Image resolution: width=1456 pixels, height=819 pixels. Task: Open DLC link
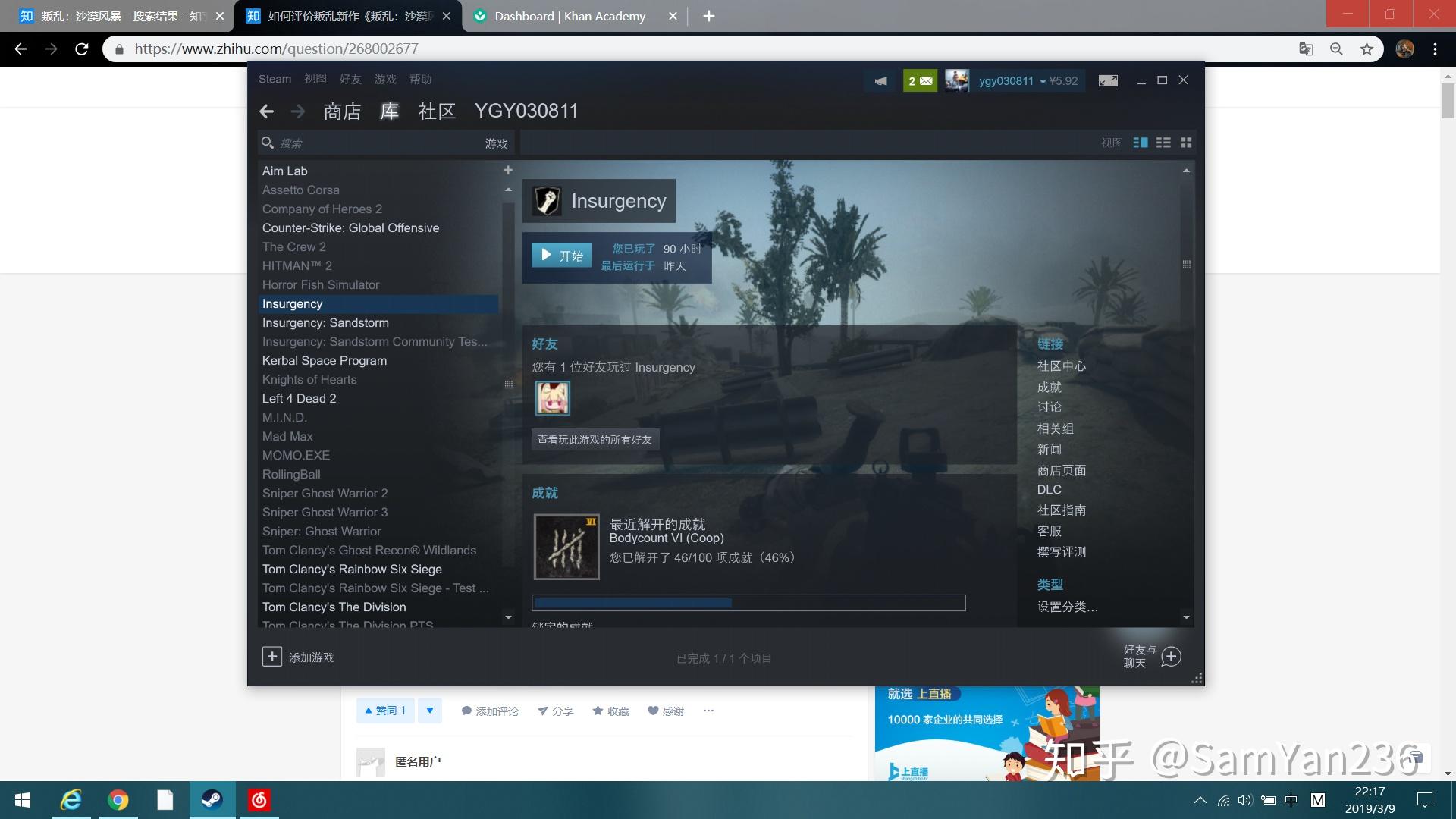point(1050,490)
